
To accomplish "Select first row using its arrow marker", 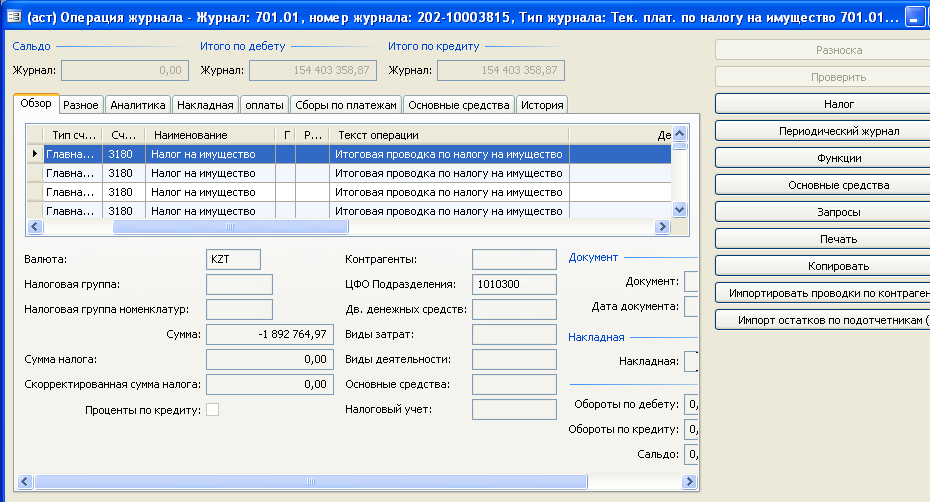I will pyautogui.click(x=35, y=154).
